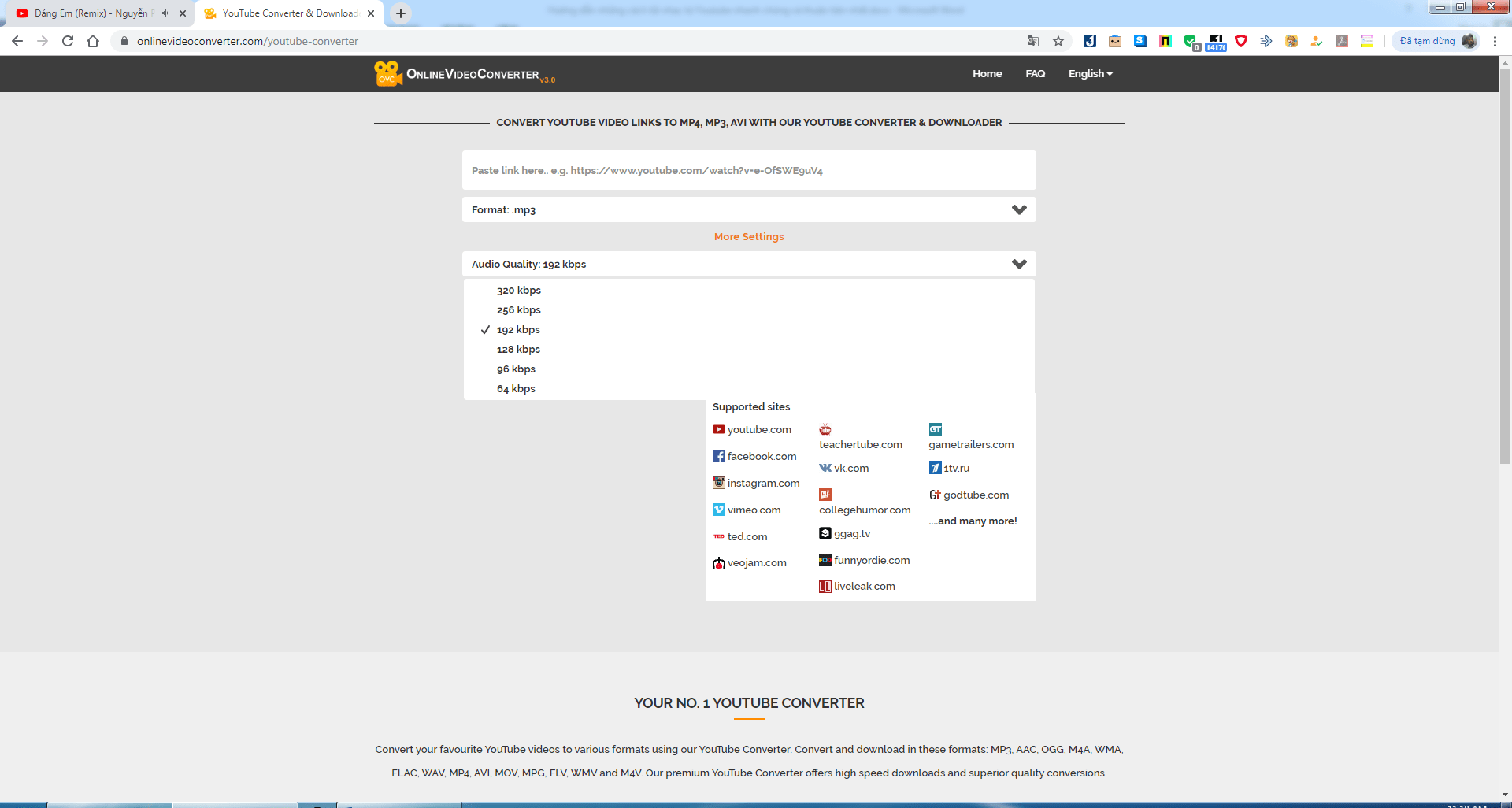Image resolution: width=1512 pixels, height=808 pixels.
Task: Click the page vertical scrollbar thumb
Action: (1505, 265)
